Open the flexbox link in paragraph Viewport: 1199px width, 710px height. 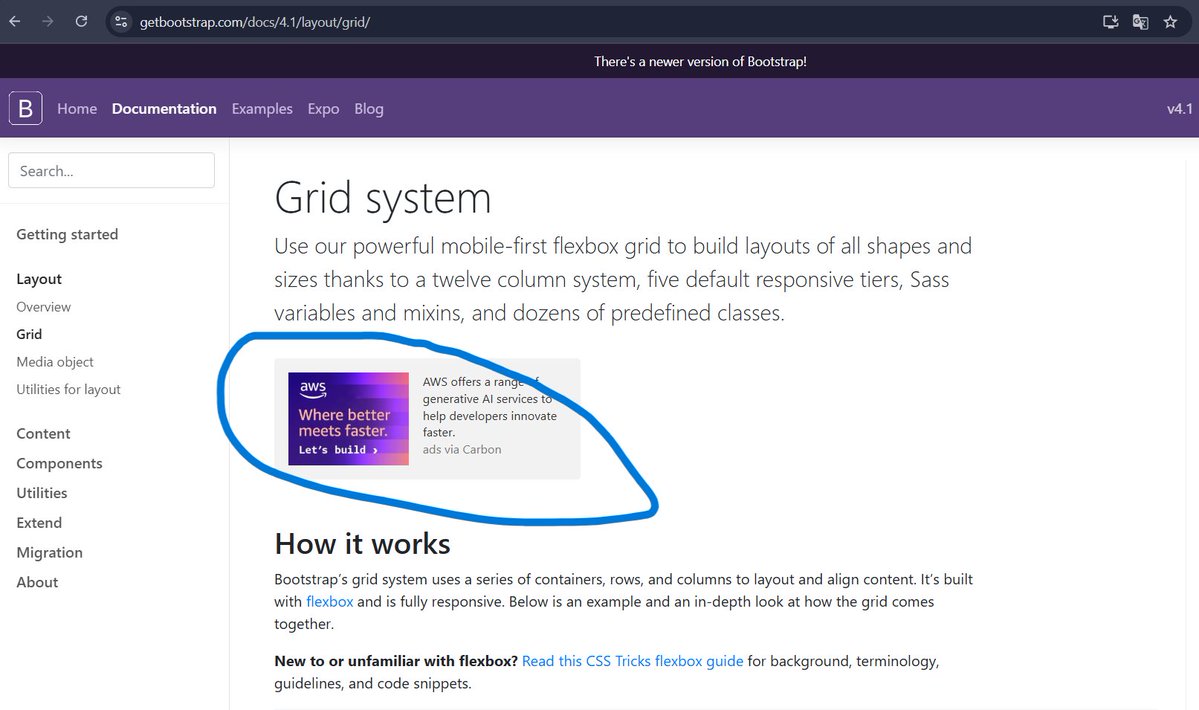[330, 601]
